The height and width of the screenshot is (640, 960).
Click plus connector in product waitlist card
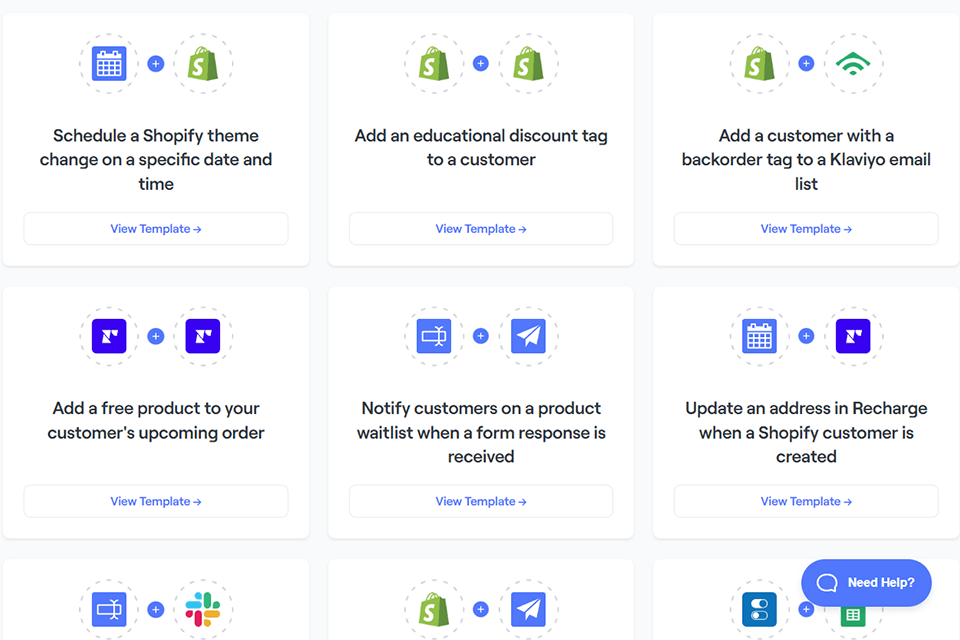pos(481,336)
